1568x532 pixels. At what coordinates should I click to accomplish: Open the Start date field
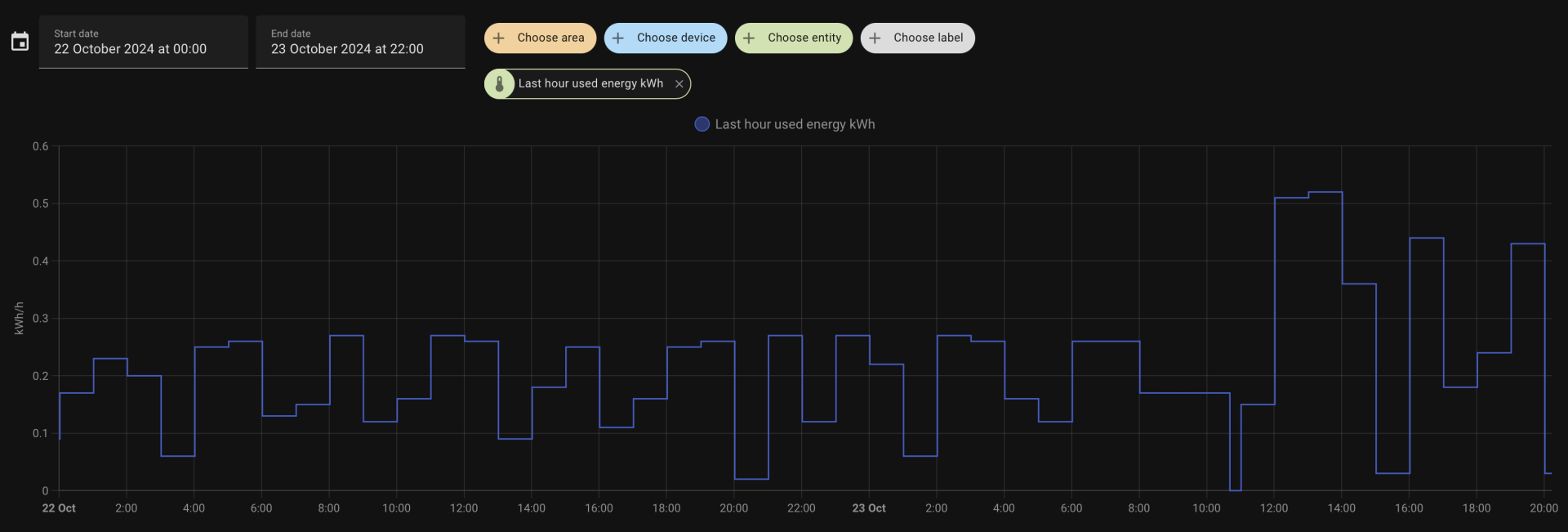pyautogui.click(x=143, y=42)
